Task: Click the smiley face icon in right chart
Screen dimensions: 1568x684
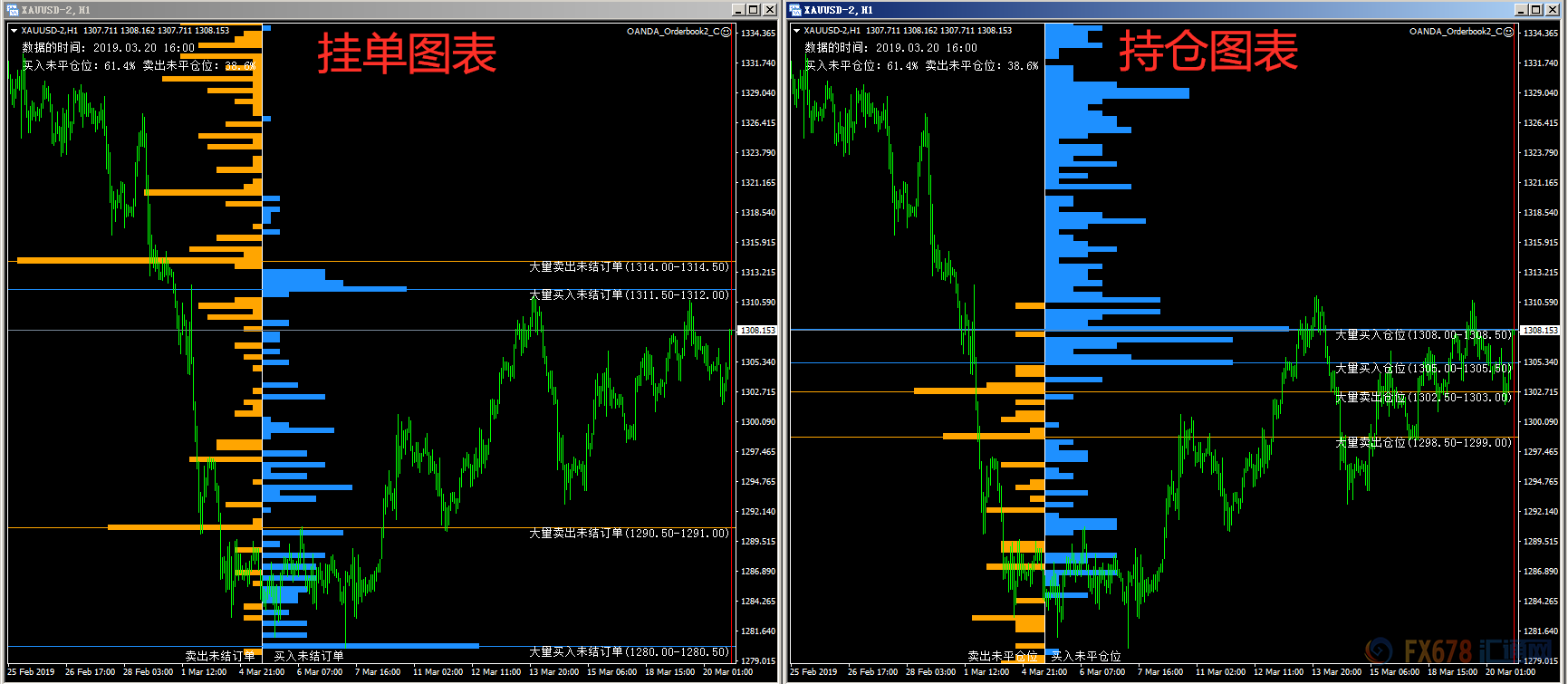Action: [1508, 32]
